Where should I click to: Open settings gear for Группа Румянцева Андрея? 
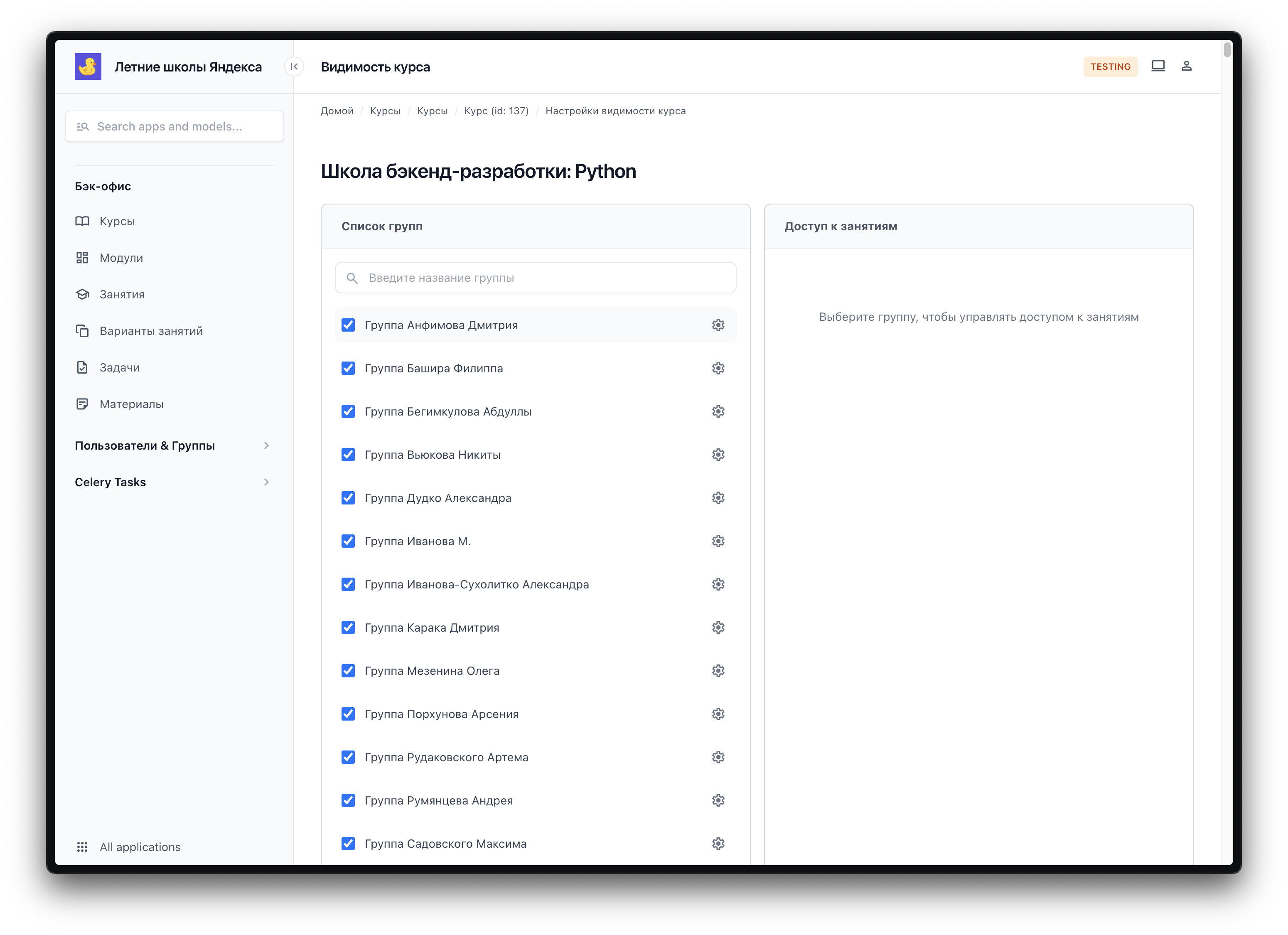tap(718, 800)
